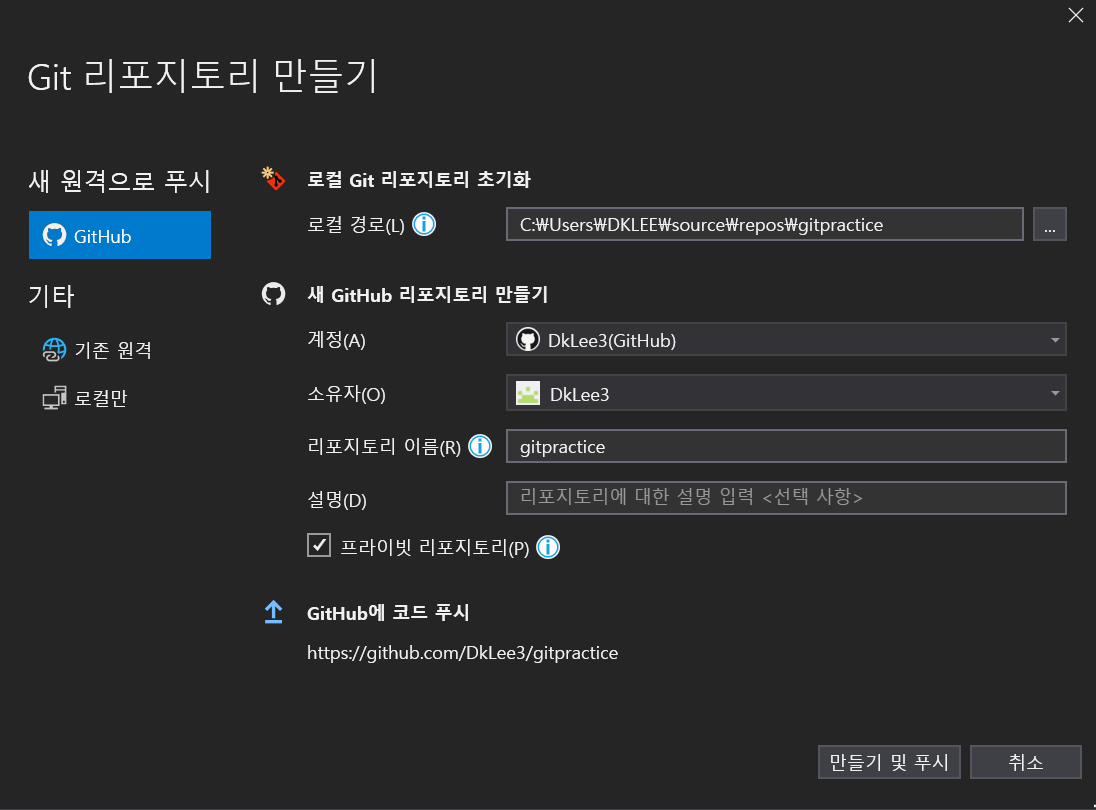The width and height of the screenshot is (1096, 810).
Task: Click the GitHub octocat logo in sidebar
Action: (55, 236)
